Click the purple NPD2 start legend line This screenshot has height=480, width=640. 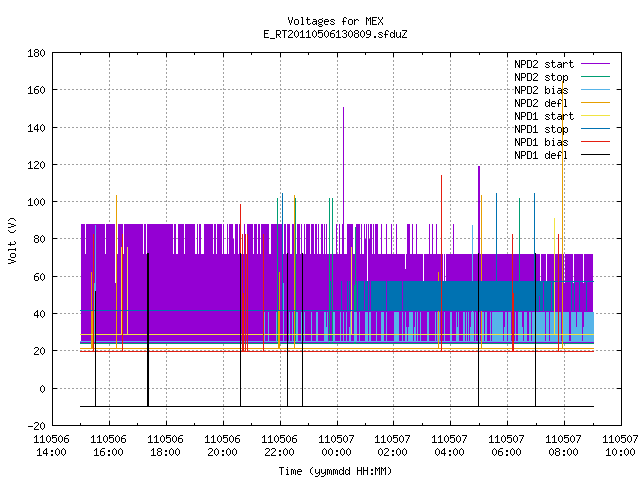pyautogui.click(x=595, y=64)
